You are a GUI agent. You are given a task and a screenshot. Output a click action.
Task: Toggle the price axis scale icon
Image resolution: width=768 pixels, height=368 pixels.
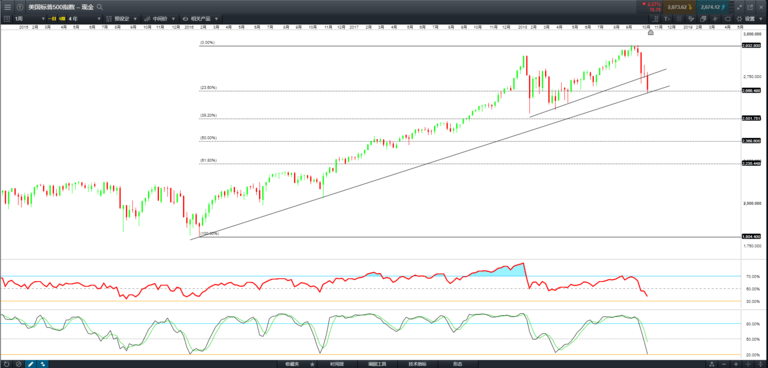[x=655, y=19]
